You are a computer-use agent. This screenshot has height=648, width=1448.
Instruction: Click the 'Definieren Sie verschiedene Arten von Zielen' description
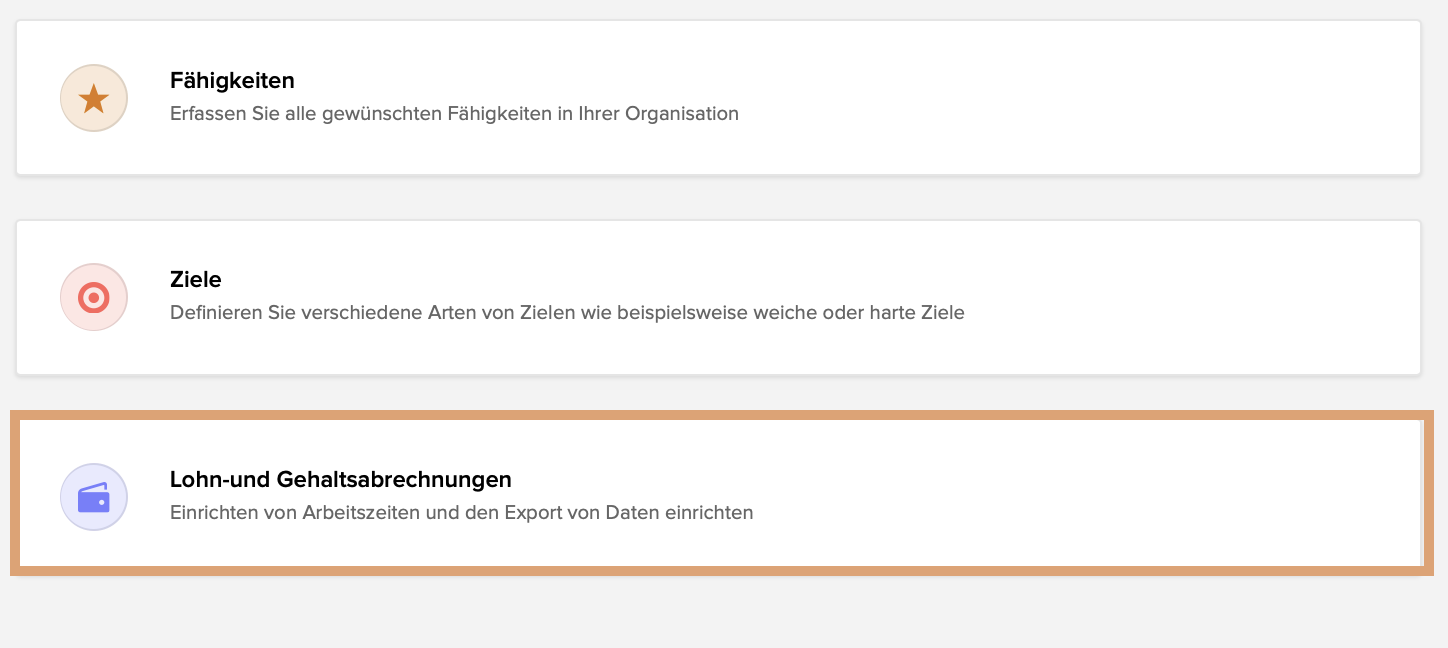click(566, 312)
